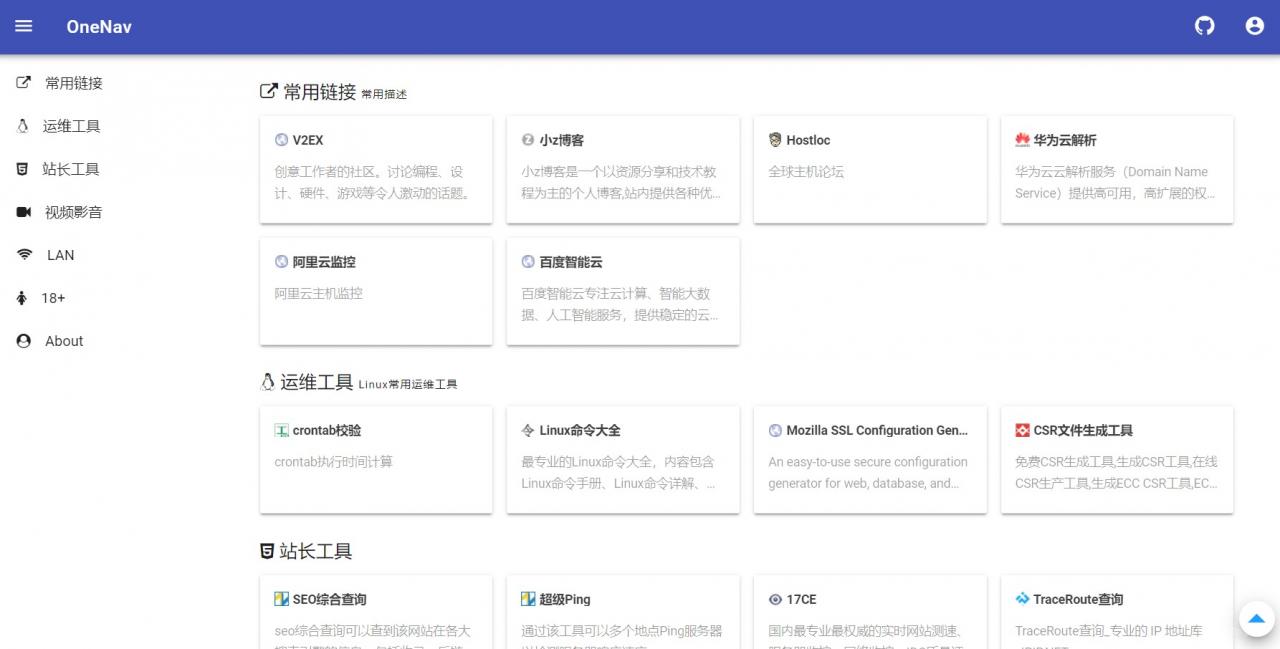This screenshot has height=649, width=1280.
Task: Click the red CSR文件生成工具 favicon
Action: pyautogui.click(x=1022, y=430)
